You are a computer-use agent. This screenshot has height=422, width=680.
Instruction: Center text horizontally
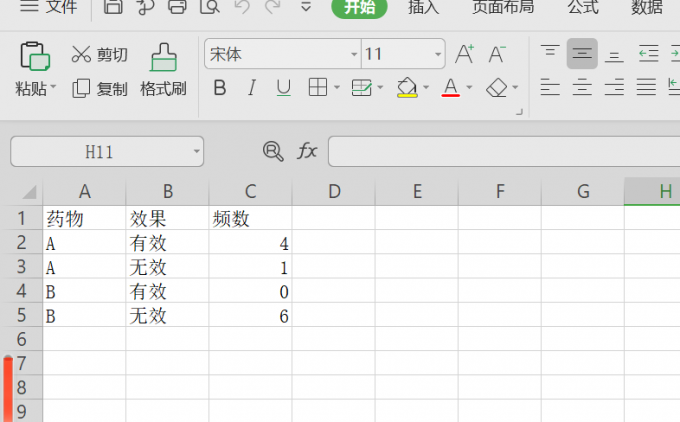[x=582, y=87]
